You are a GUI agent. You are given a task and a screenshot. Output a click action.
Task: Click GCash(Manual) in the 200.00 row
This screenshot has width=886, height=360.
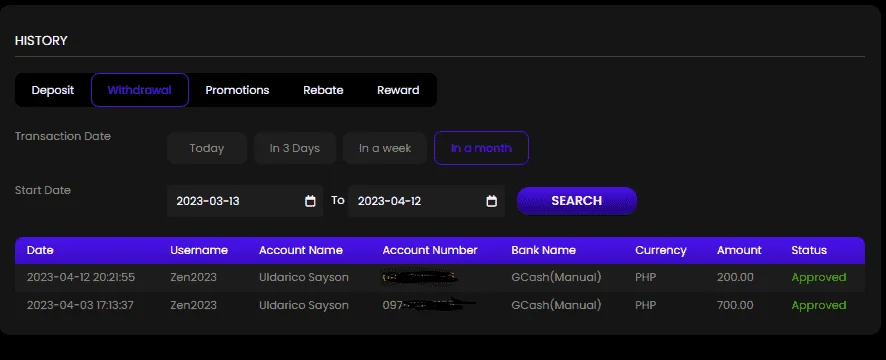556,277
